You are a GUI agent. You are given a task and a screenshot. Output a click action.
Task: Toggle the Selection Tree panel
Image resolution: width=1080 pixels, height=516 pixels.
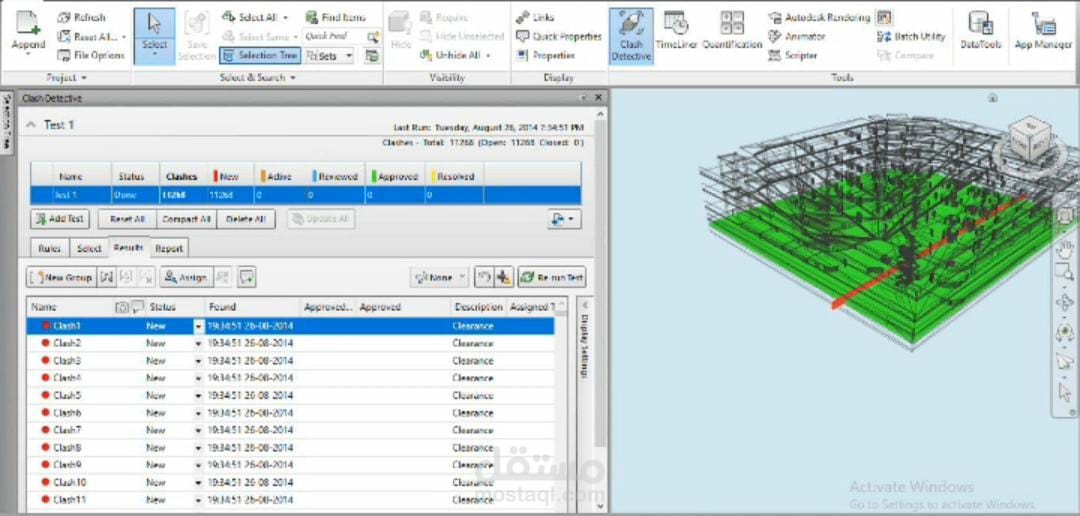pyautogui.click(x=260, y=55)
